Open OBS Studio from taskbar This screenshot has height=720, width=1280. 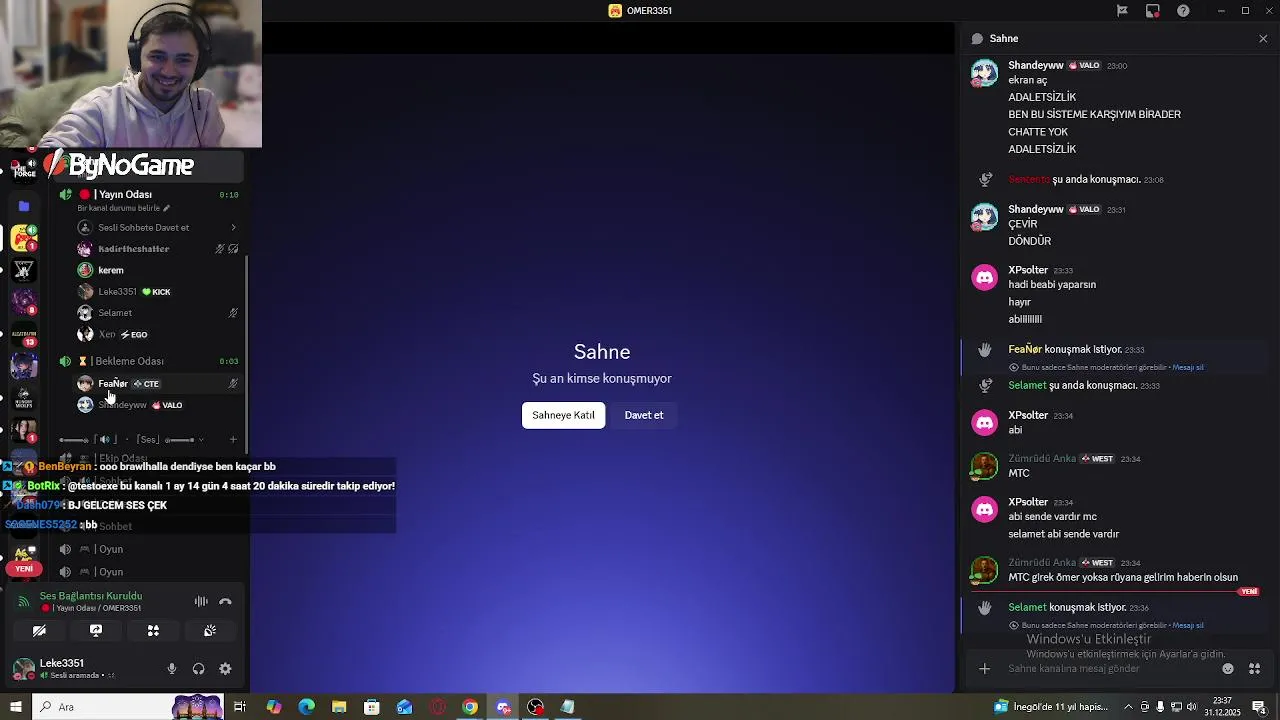(x=536, y=707)
